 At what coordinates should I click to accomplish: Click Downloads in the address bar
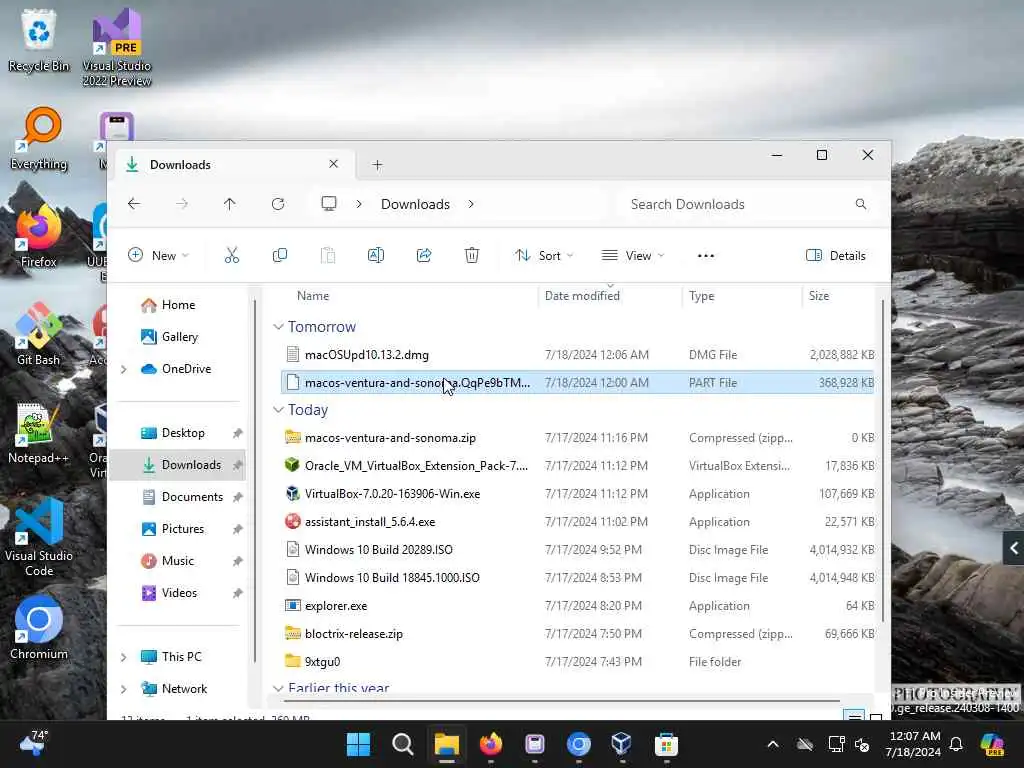[x=415, y=204]
